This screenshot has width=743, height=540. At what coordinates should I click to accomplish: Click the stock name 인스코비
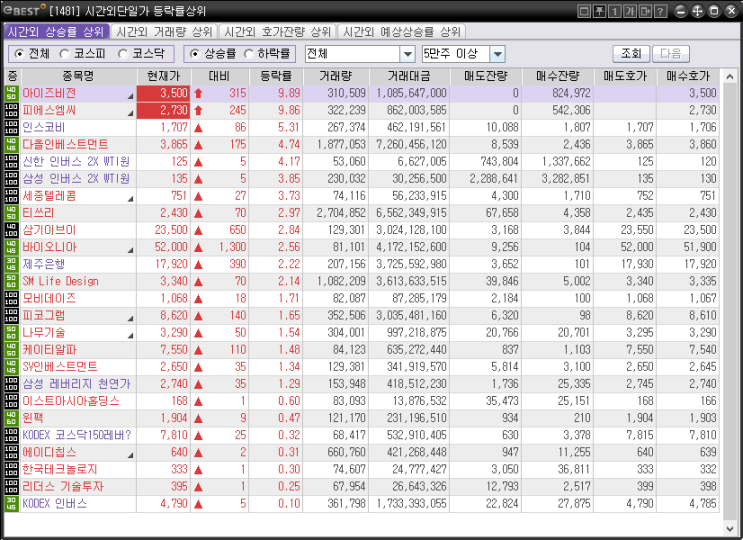[x=44, y=127]
